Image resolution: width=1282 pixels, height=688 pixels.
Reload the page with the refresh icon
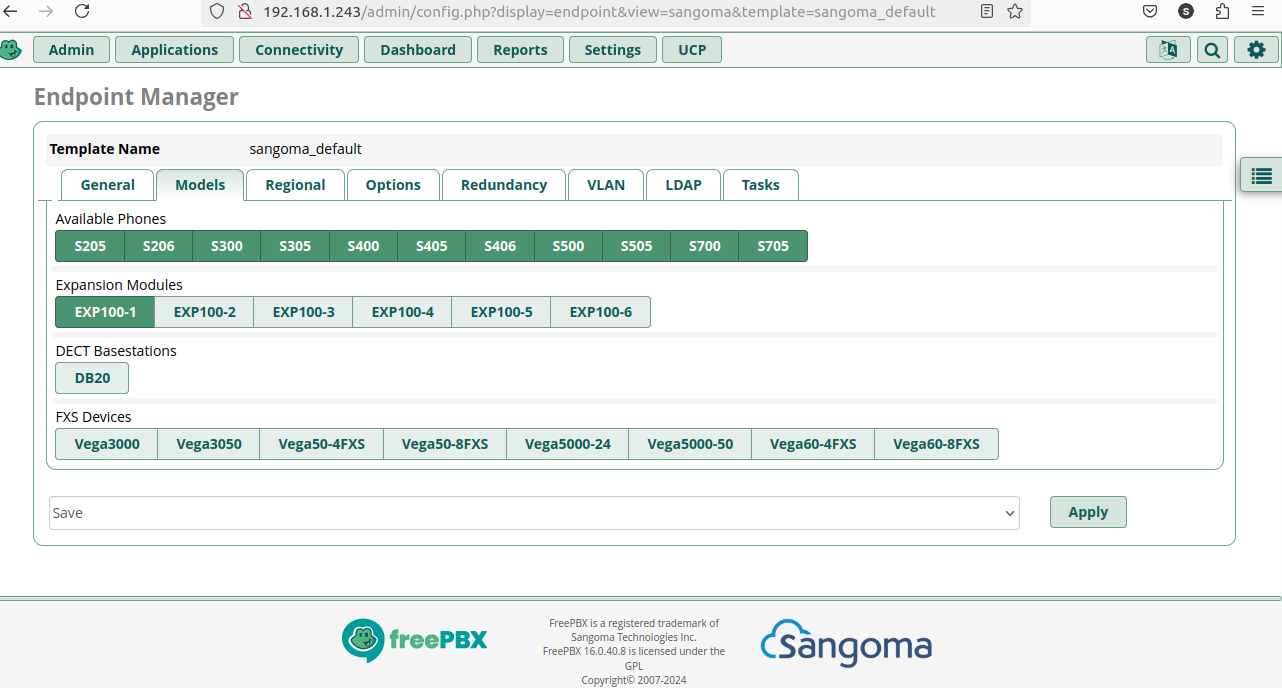(82, 12)
